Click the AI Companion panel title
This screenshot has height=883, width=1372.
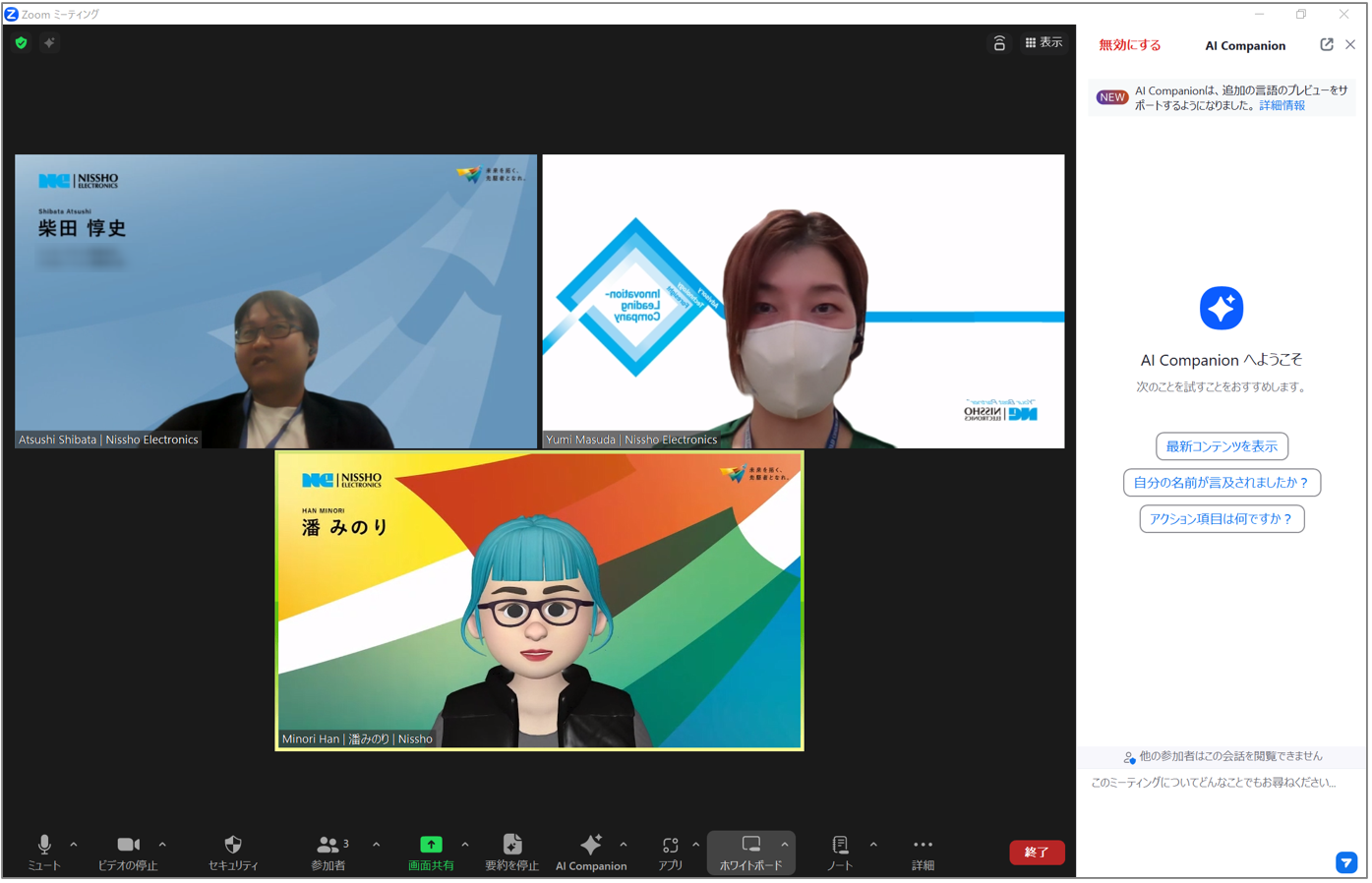pyautogui.click(x=1245, y=45)
